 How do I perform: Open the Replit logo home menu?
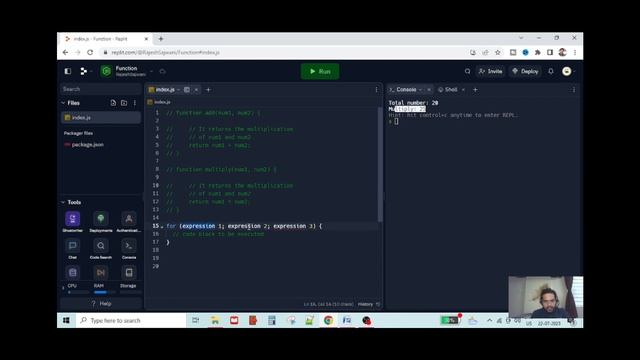[x=83, y=71]
